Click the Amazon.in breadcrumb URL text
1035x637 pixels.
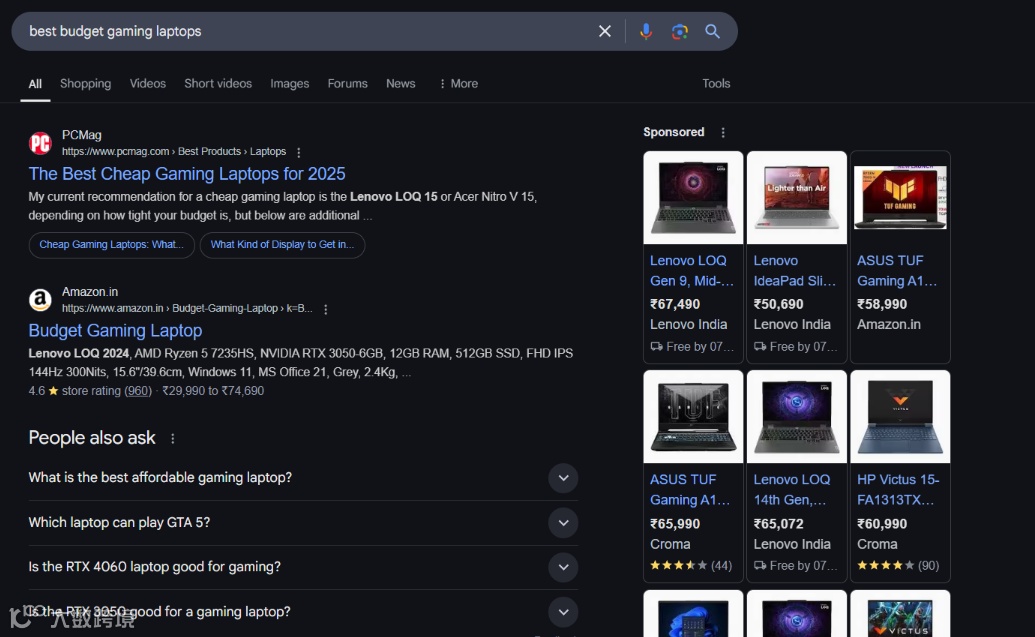pos(187,309)
